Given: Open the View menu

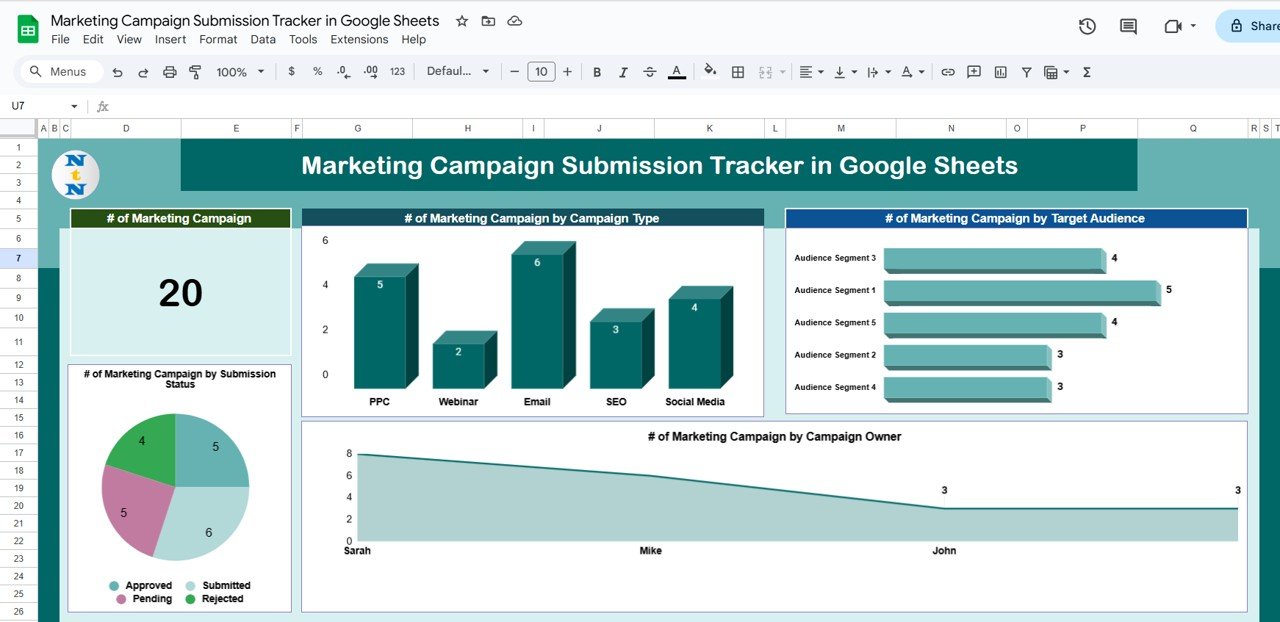Looking at the screenshot, I should pyautogui.click(x=129, y=40).
